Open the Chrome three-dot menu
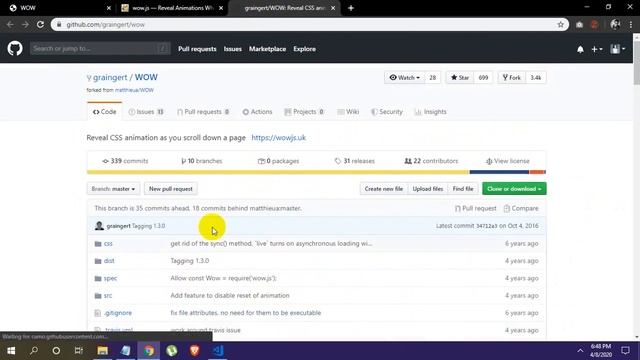The height and width of the screenshot is (360, 640). tap(631, 24)
